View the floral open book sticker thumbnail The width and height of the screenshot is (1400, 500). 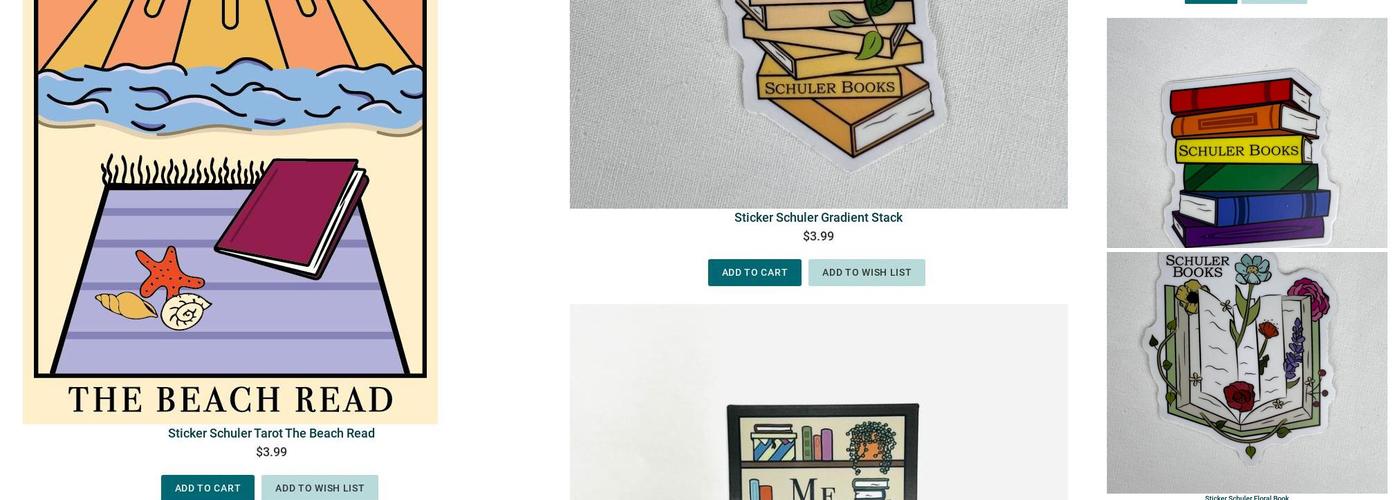[x=1247, y=372]
